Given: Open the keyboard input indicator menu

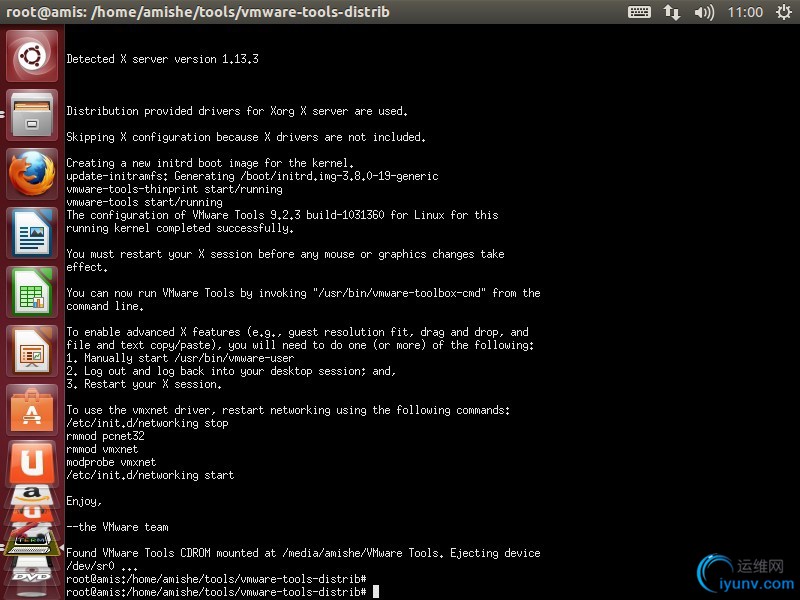Looking at the screenshot, I should (x=640, y=12).
